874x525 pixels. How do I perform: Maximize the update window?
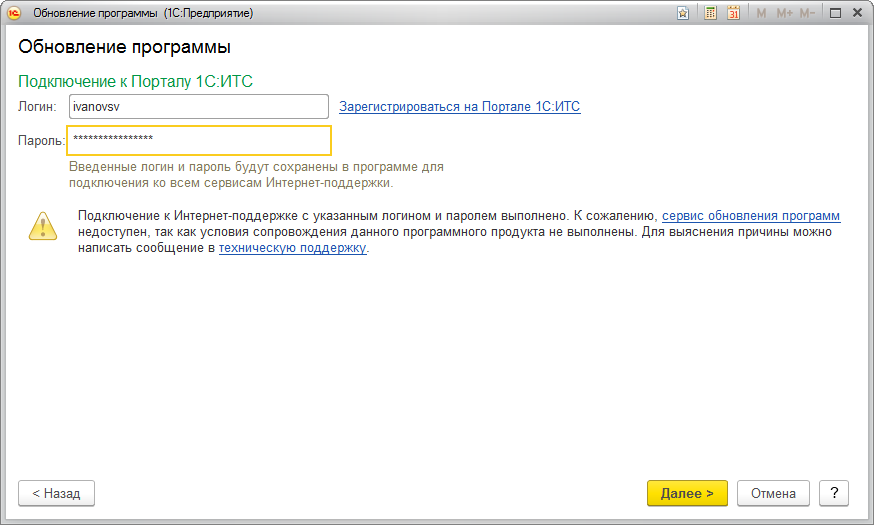[835, 13]
